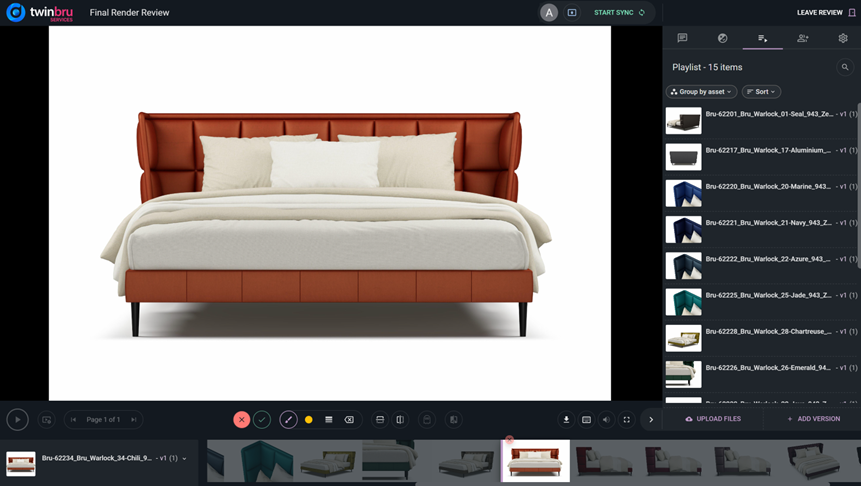Click Add Version
This screenshot has width=861, height=486.
point(813,419)
